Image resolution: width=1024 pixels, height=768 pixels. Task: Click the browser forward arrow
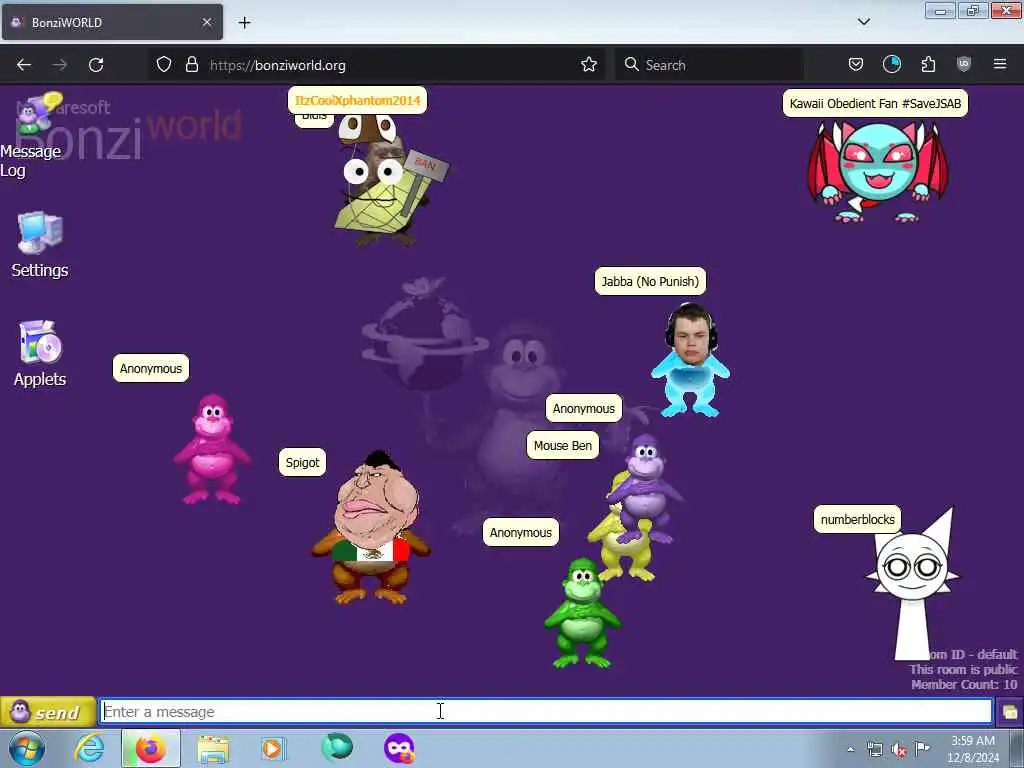coord(60,65)
